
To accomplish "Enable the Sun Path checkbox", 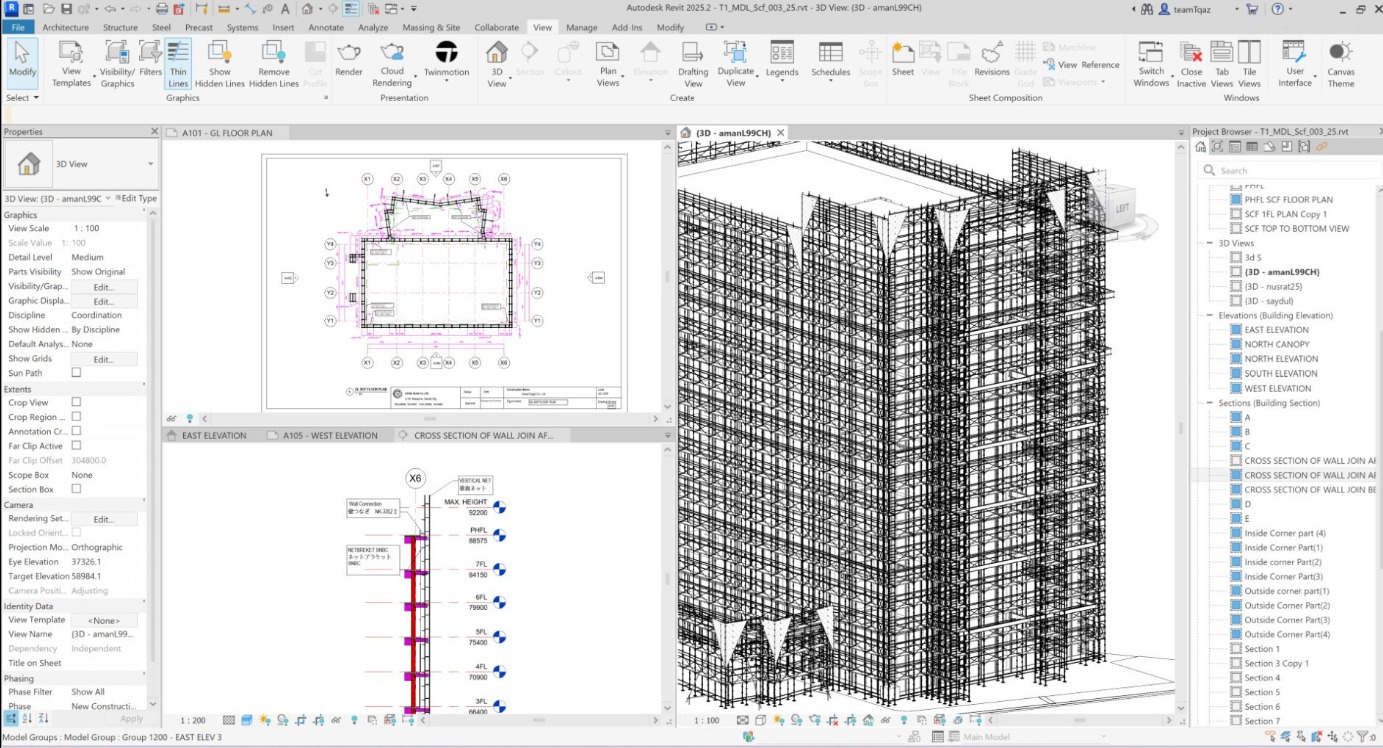I will pos(76,373).
